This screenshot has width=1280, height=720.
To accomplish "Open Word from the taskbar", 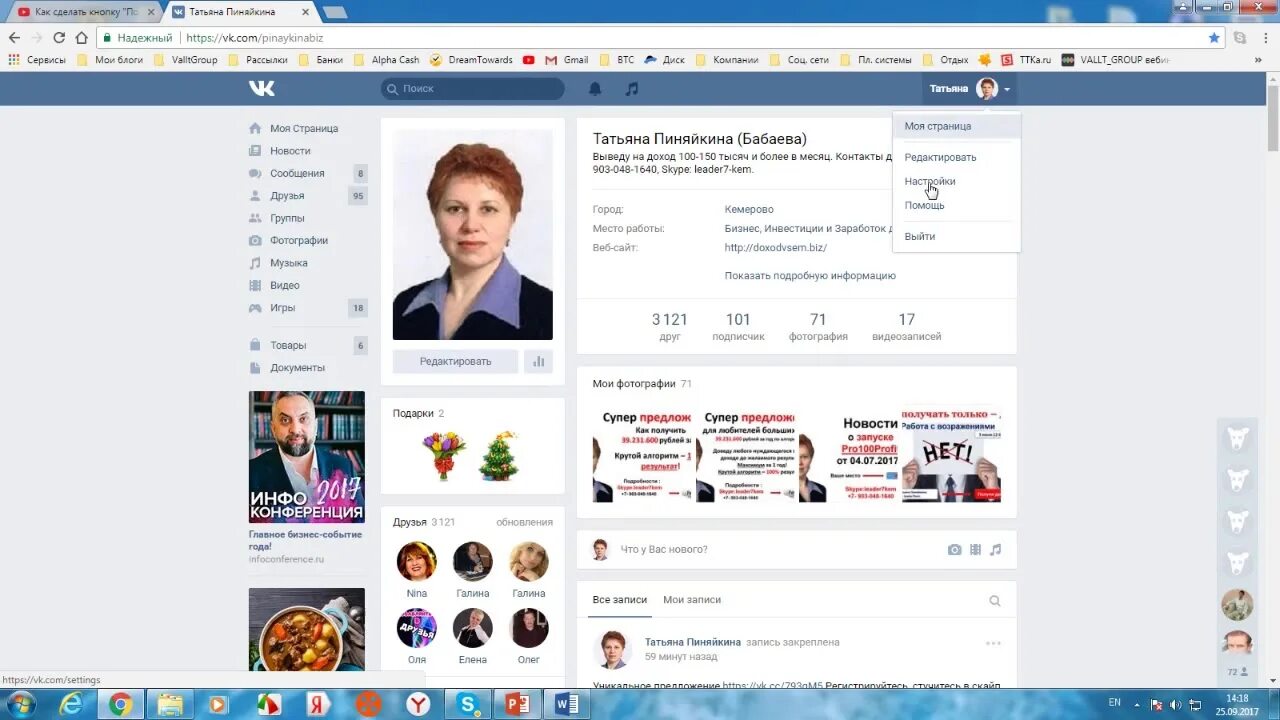I will [x=567, y=704].
